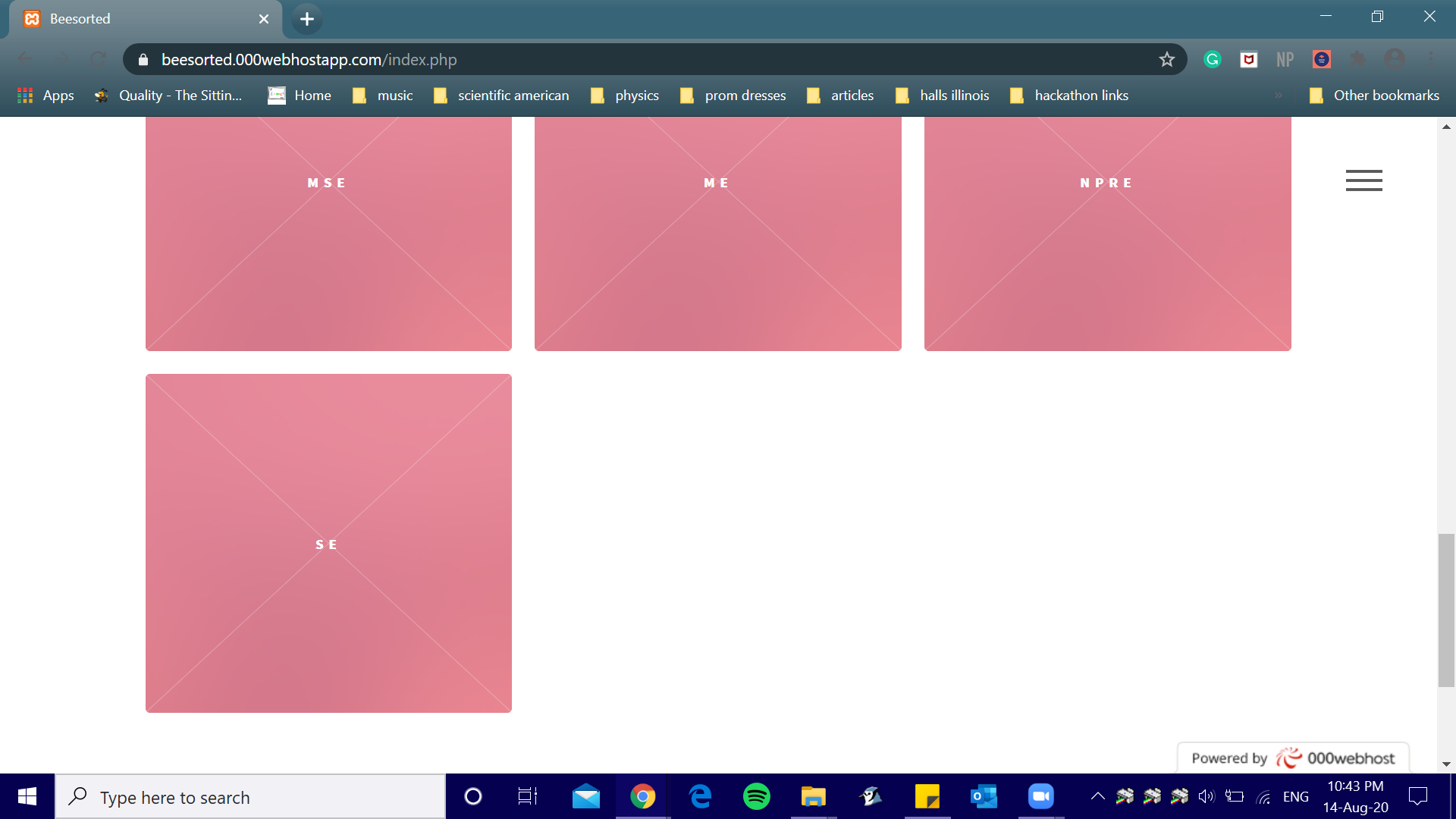The image size is (1456, 819).
Task: Click the page vertical scrollbar thumb
Action: [1446, 610]
